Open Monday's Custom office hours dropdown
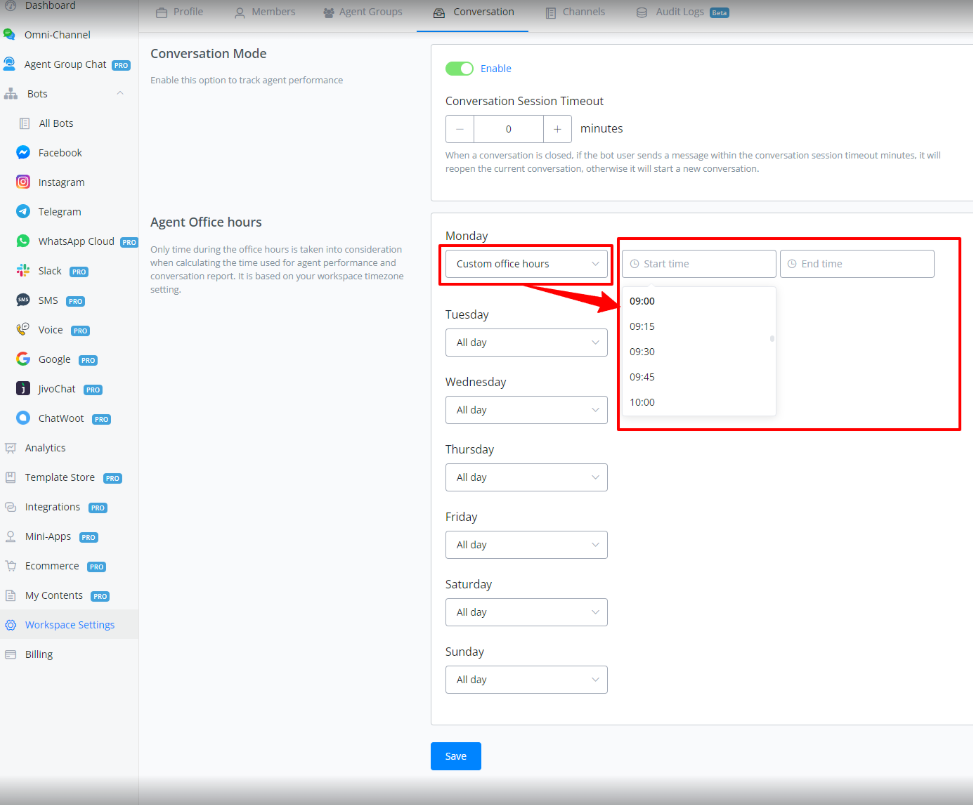This screenshot has width=973, height=805. (526, 264)
